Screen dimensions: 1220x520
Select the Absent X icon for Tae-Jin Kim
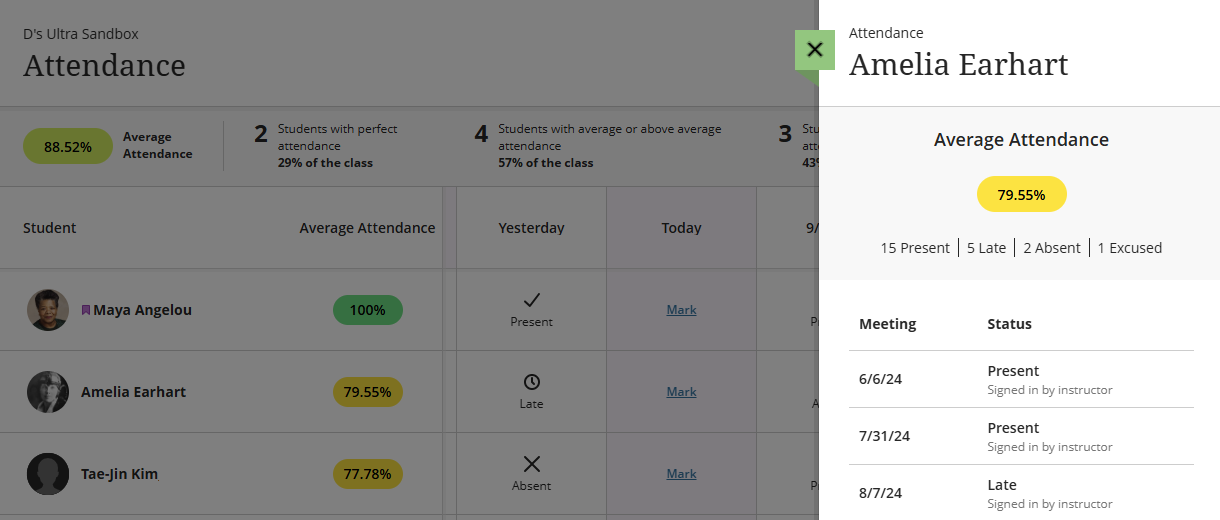coord(532,464)
